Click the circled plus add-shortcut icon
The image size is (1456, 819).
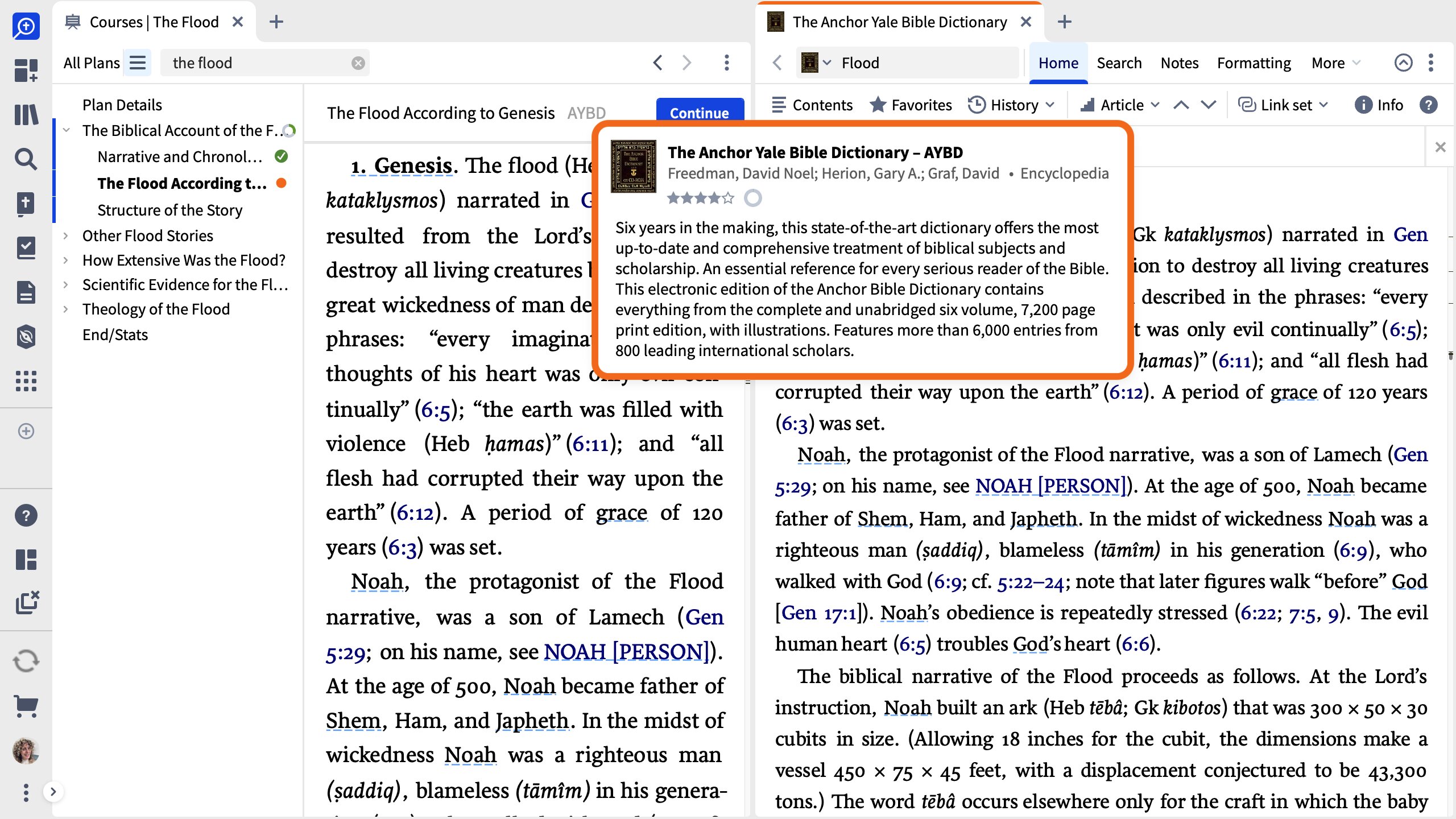tap(26, 431)
